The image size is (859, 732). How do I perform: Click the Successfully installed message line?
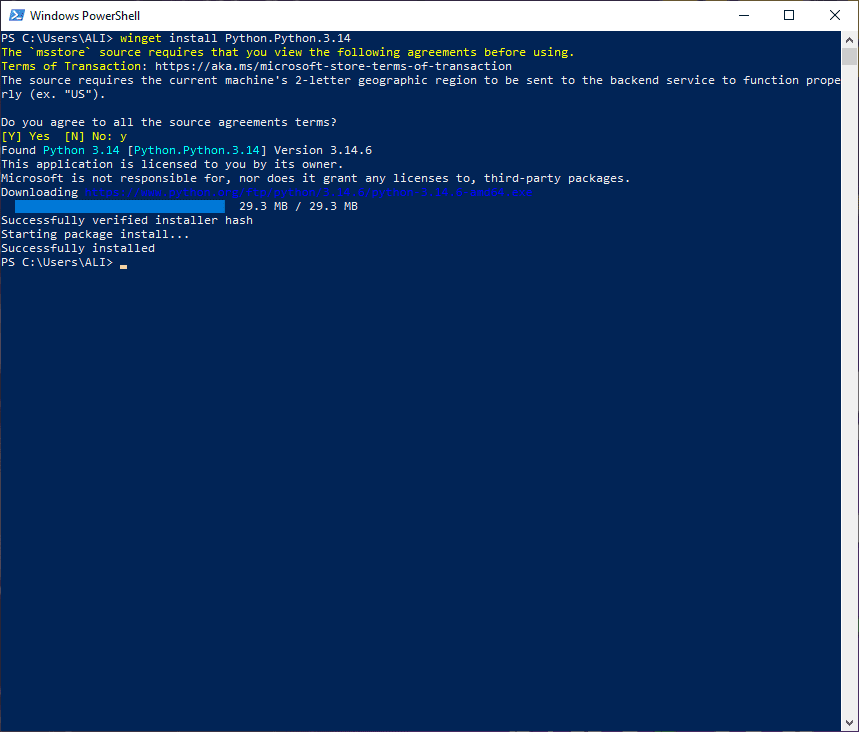(78, 248)
